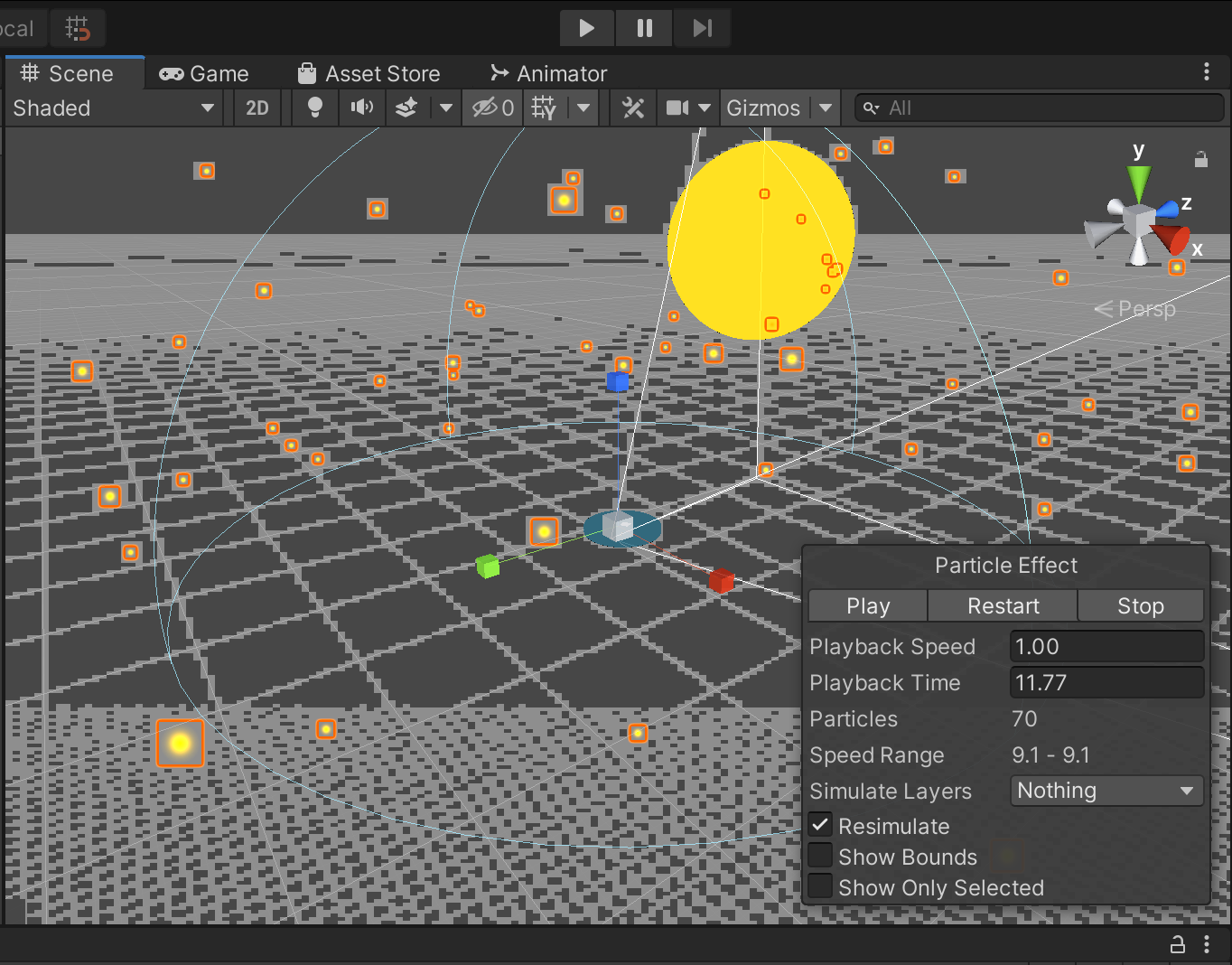
Task: Open the Scene view options menu (three dots)
Action: [x=1206, y=72]
